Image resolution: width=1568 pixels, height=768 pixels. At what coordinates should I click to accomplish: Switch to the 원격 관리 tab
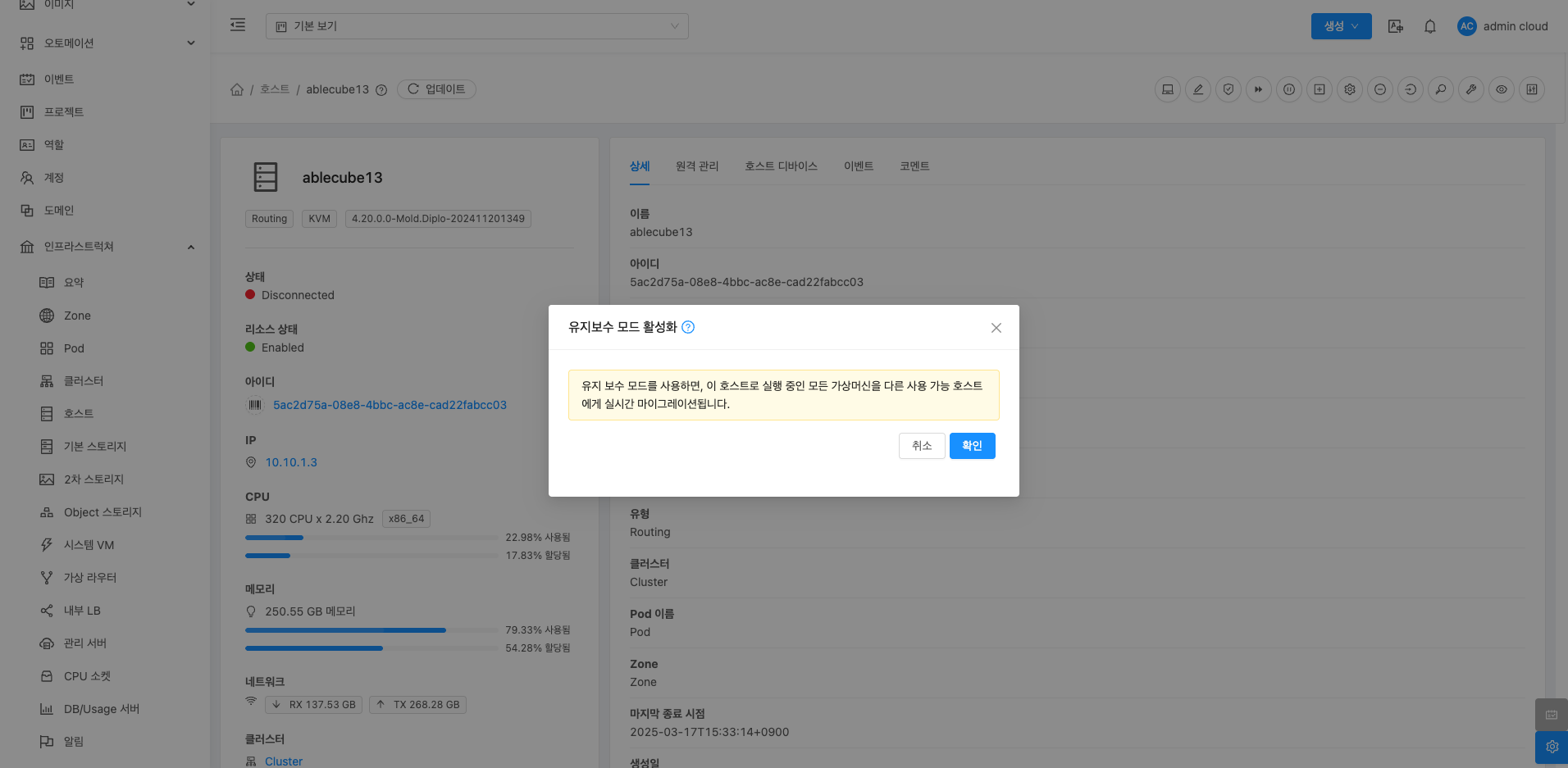click(x=696, y=166)
